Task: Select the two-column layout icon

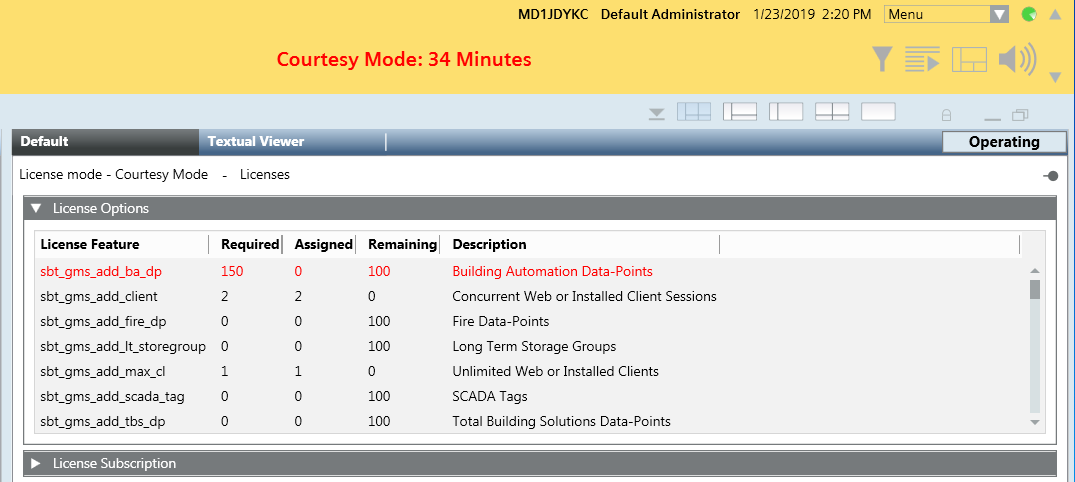Action: pyautogui.click(x=786, y=112)
